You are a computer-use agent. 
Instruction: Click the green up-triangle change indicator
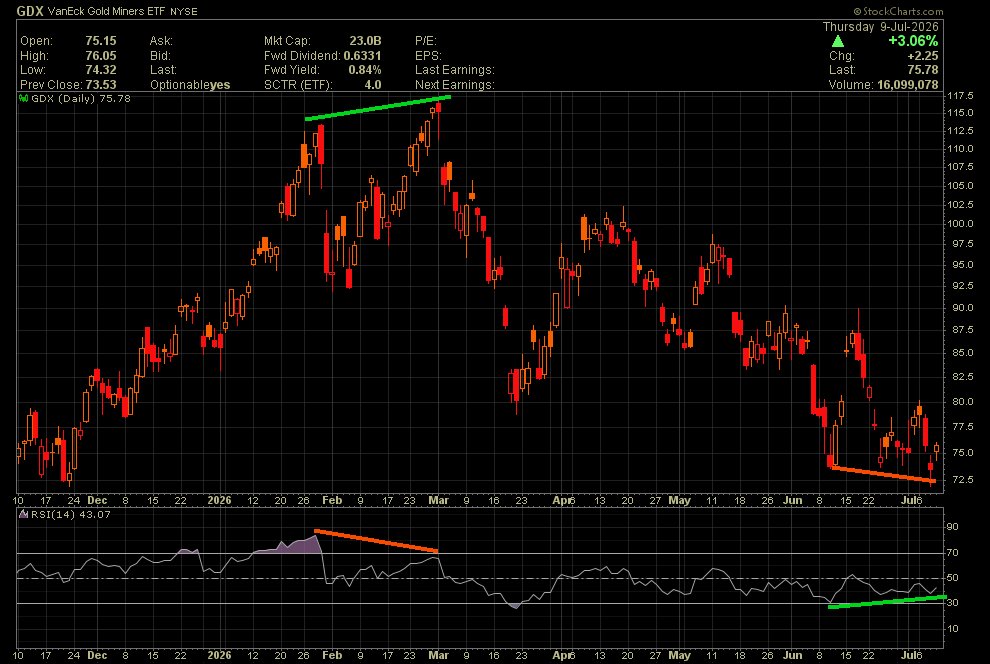(x=838, y=42)
